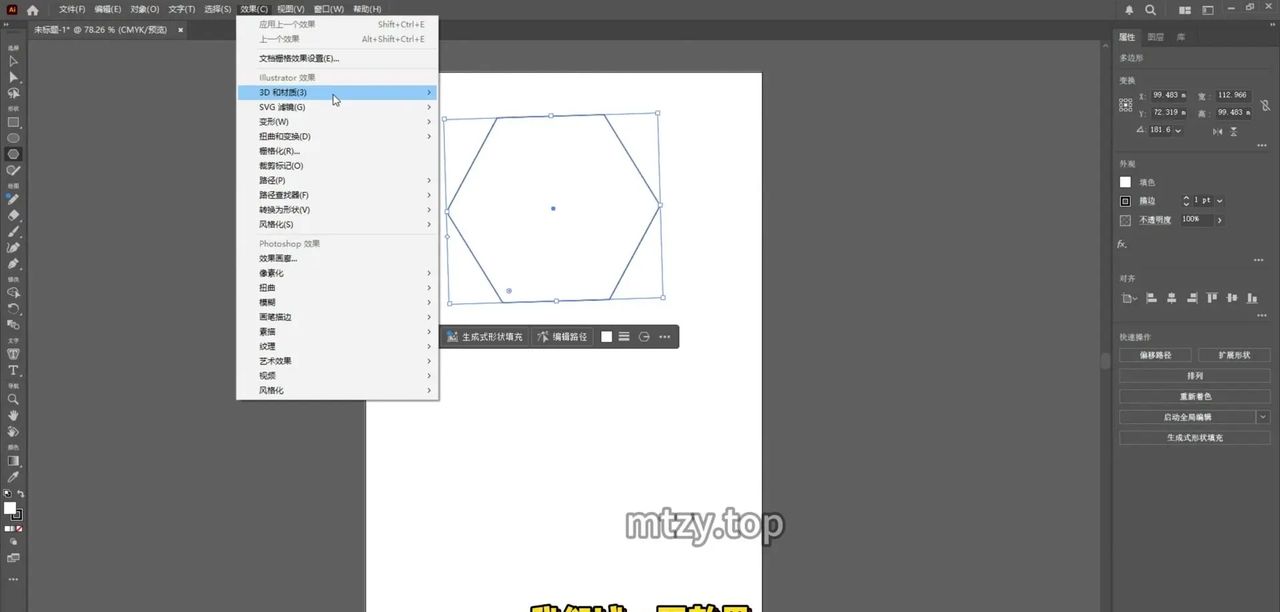Swap fill and stroke colors arrow
The image size is (1280, 612).
[21, 494]
